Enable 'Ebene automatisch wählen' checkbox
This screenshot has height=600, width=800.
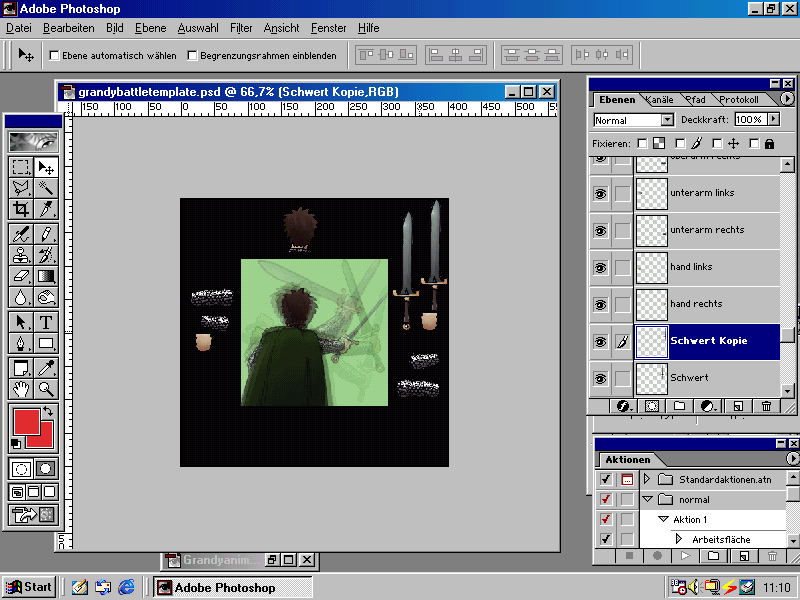(54, 56)
